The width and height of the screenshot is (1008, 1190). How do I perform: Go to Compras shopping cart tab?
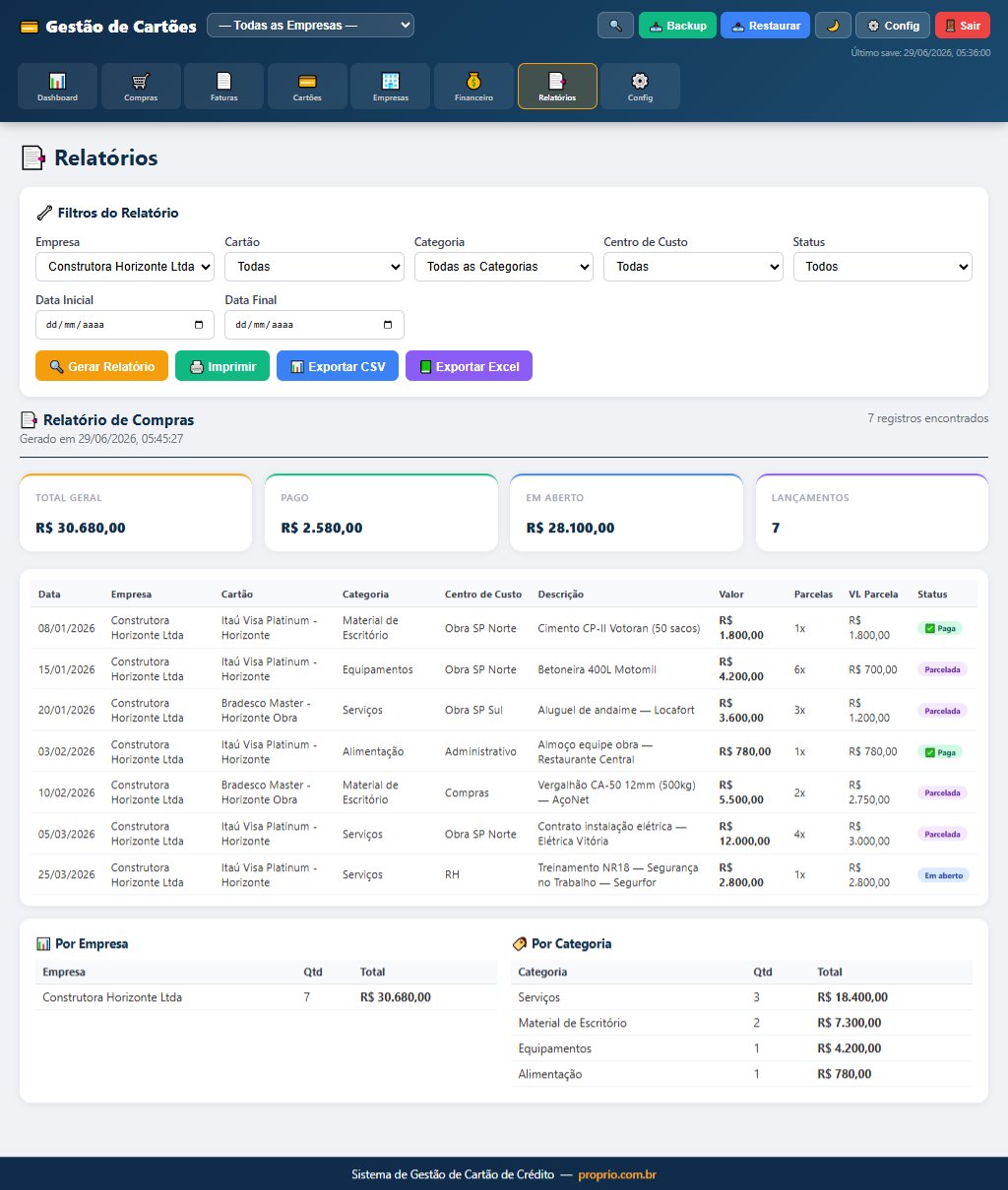tap(141, 87)
